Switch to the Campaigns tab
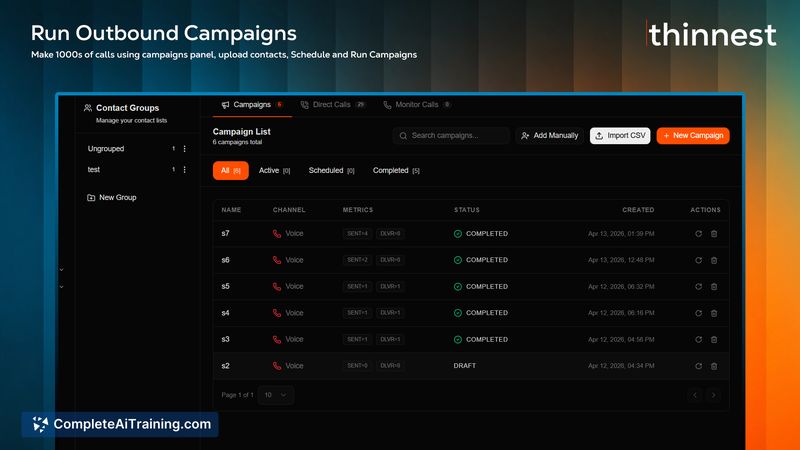The width and height of the screenshot is (800, 450). [252, 105]
